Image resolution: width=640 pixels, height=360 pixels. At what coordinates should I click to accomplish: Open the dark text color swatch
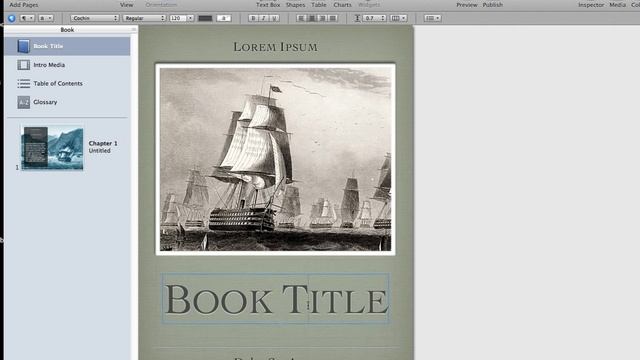click(x=205, y=18)
